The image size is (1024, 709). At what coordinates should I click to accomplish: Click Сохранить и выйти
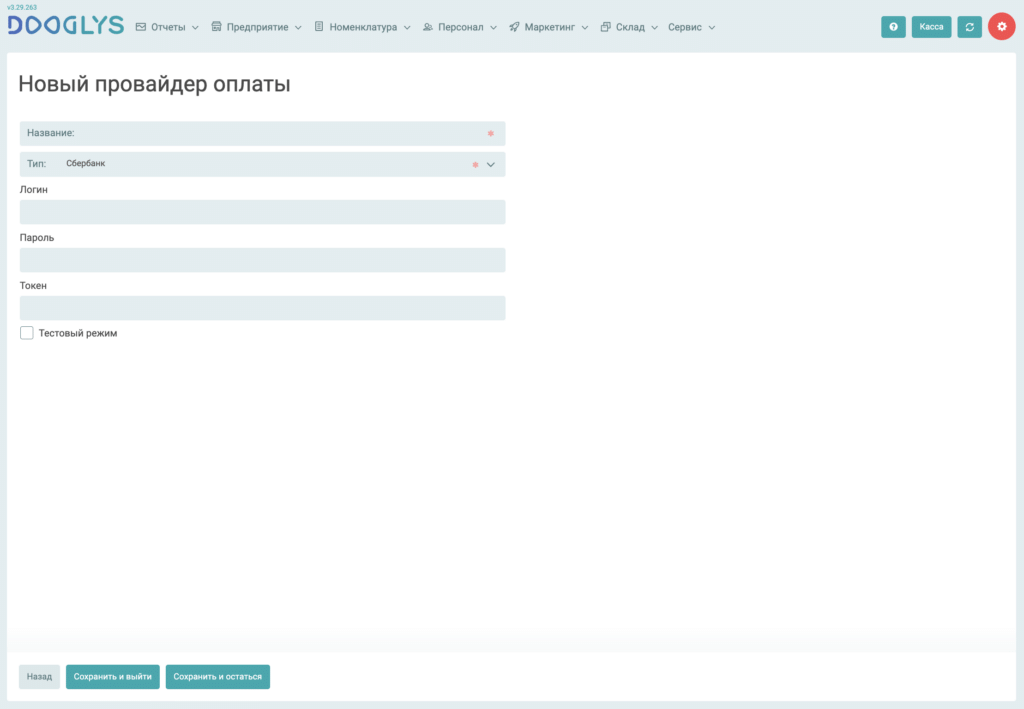(112, 676)
